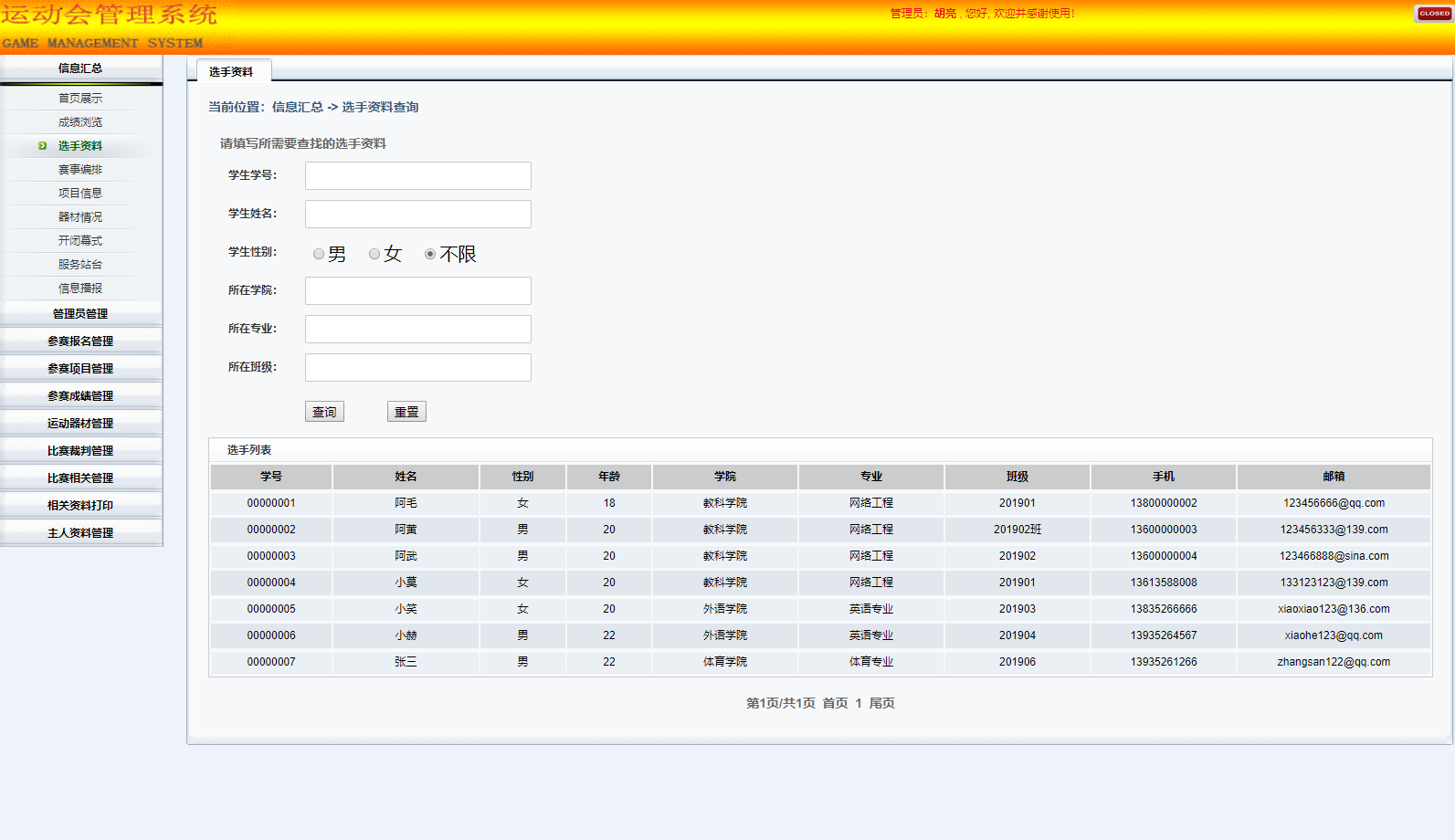Click email xiaoxiao123@136.com
1455x840 pixels.
point(1334,609)
